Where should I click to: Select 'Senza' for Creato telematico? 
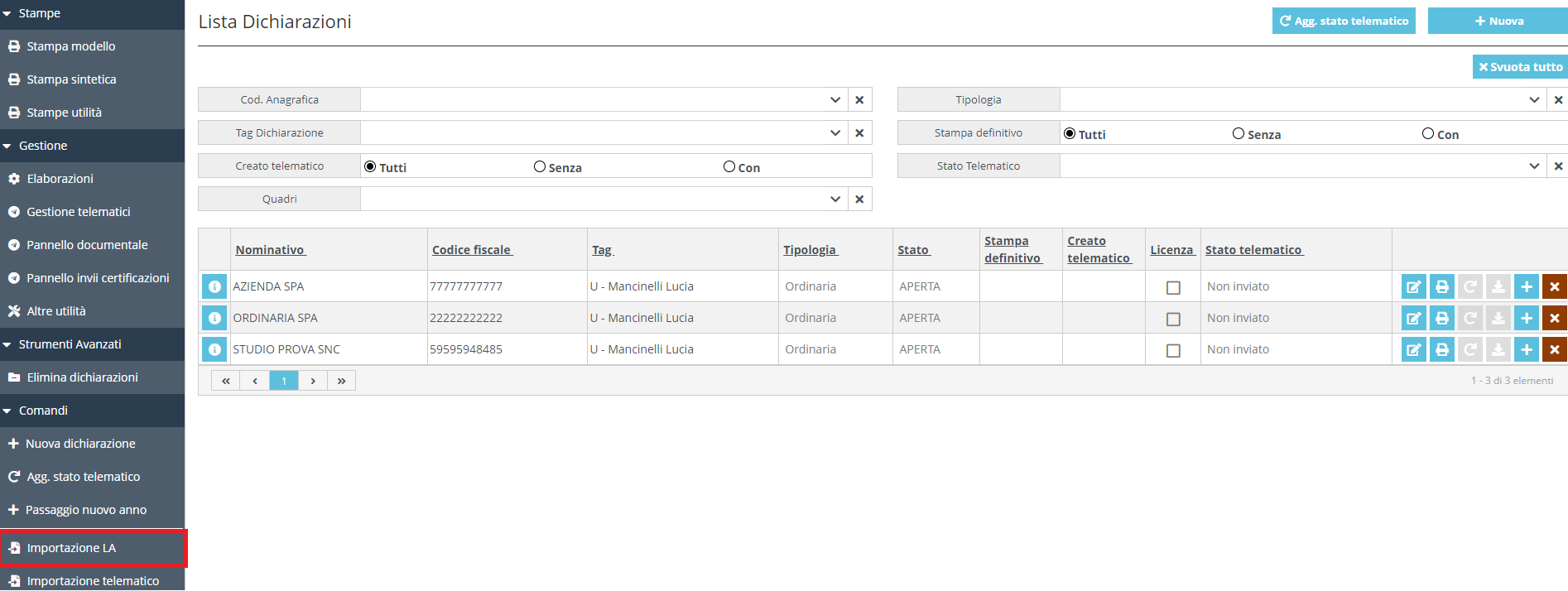(x=540, y=166)
